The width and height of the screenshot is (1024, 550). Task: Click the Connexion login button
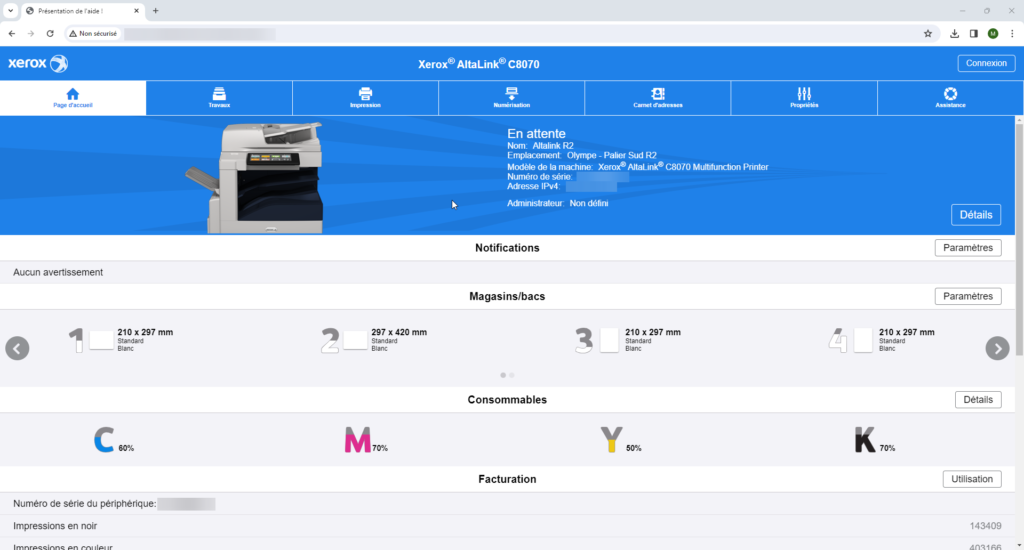986,63
